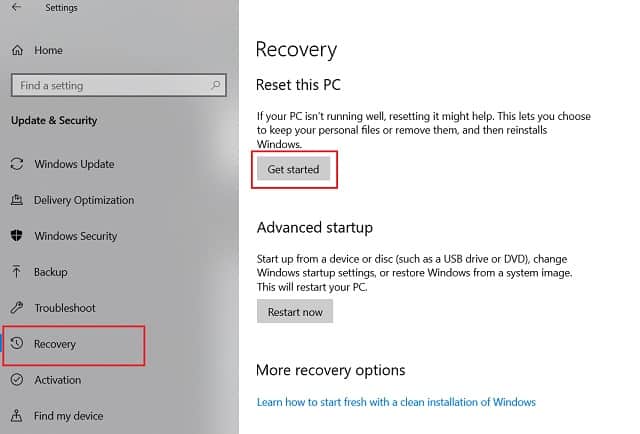Click inside the Find a setting field
This screenshot has width=640, height=434.
[118, 85]
